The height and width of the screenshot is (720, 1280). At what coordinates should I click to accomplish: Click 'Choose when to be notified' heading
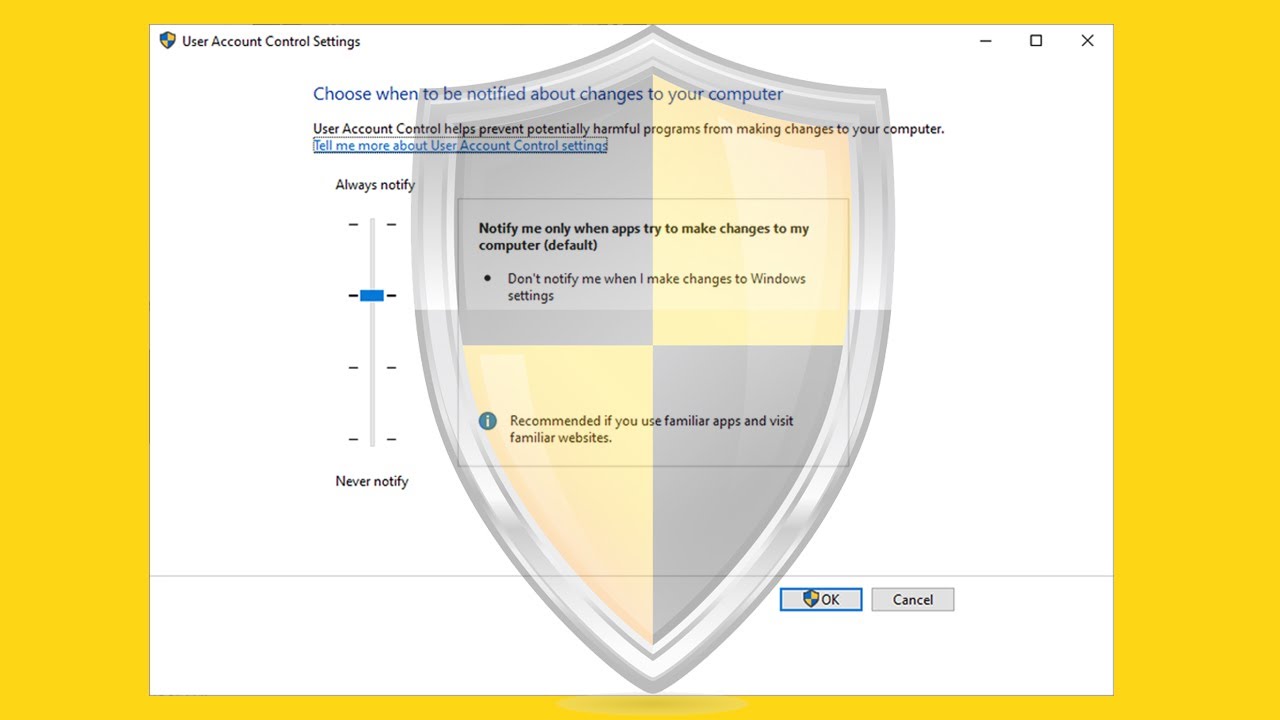(548, 94)
